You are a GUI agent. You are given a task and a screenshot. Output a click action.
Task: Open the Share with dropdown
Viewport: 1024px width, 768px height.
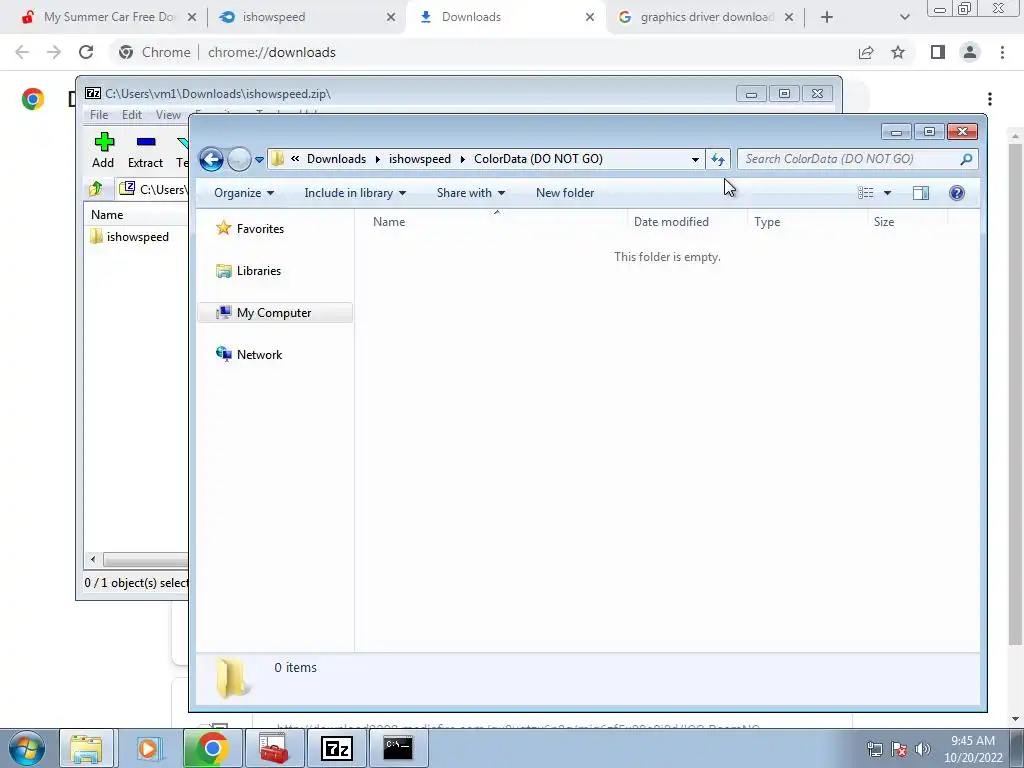click(x=470, y=193)
